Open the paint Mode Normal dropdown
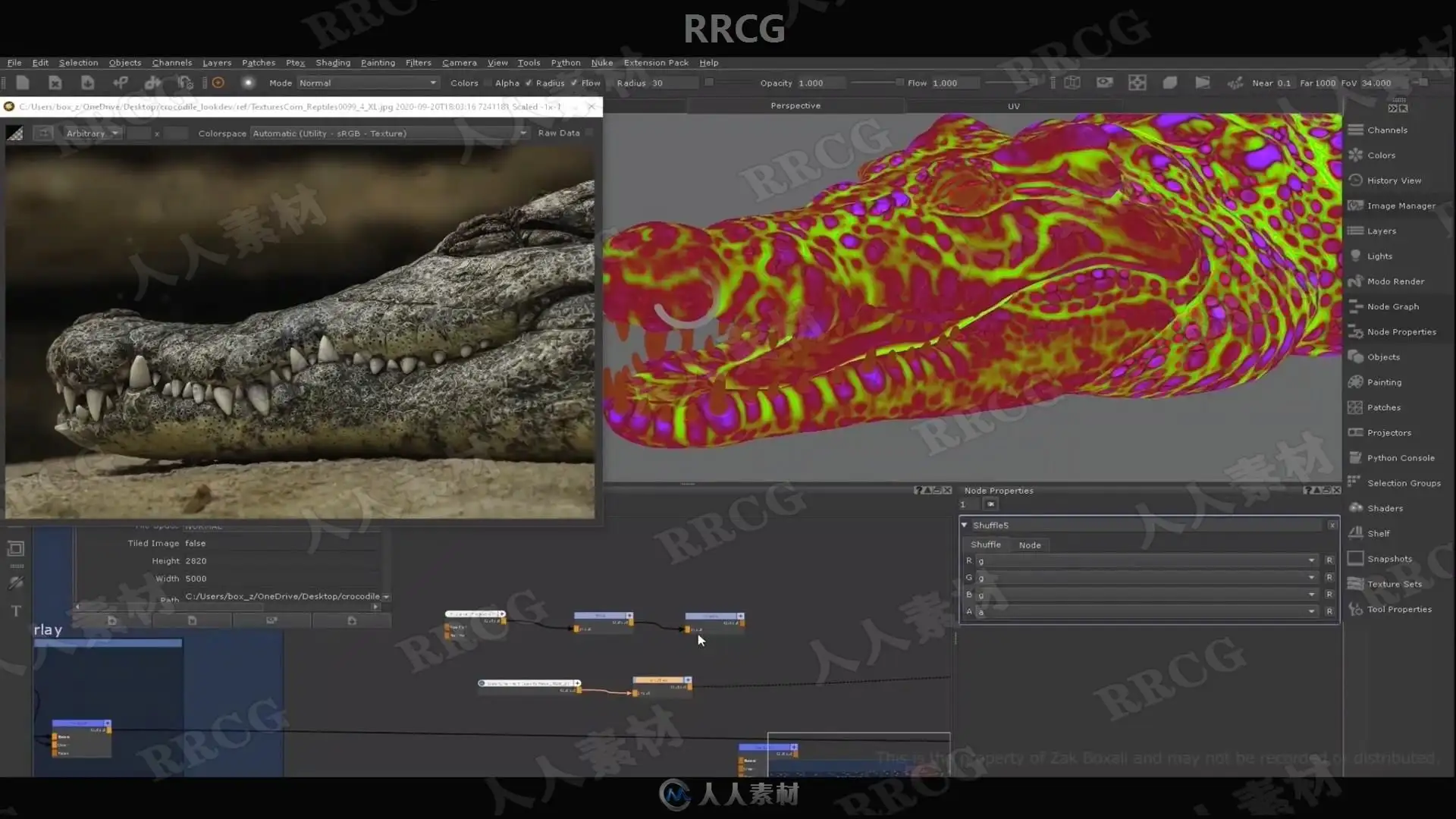The width and height of the screenshot is (1456, 819). coord(368,83)
